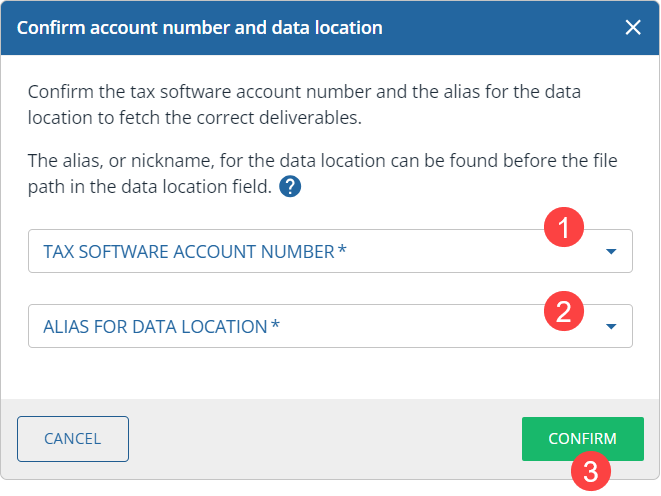
Task: Click the empty blue header bar area
Action: click(x=500, y=28)
